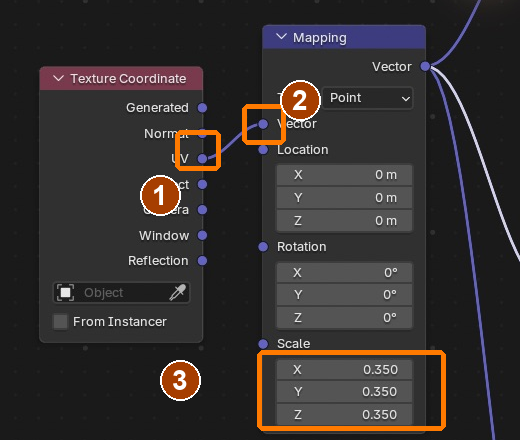The height and width of the screenshot is (440, 520).
Task: Click the Location X field
Action: pyautogui.click(x=344, y=175)
